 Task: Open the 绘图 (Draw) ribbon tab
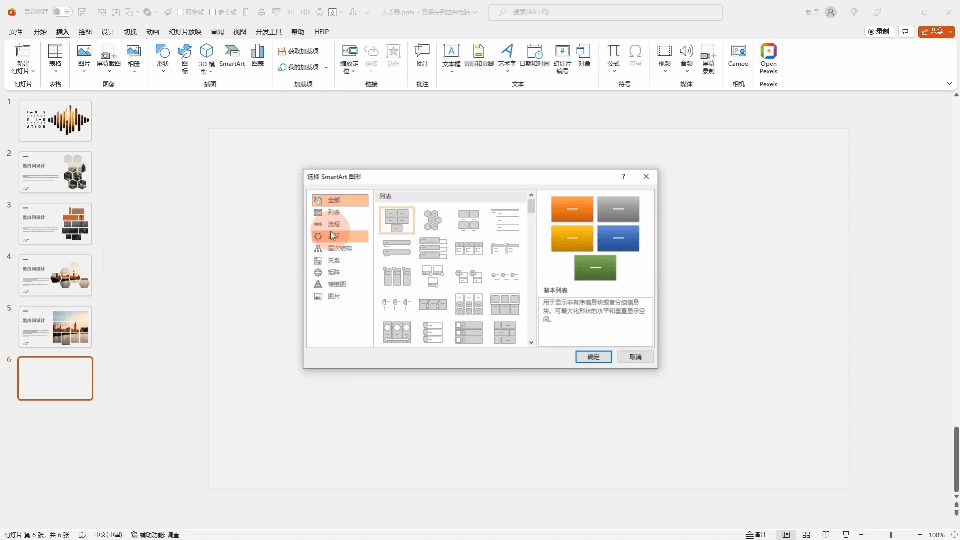coord(85,32)
